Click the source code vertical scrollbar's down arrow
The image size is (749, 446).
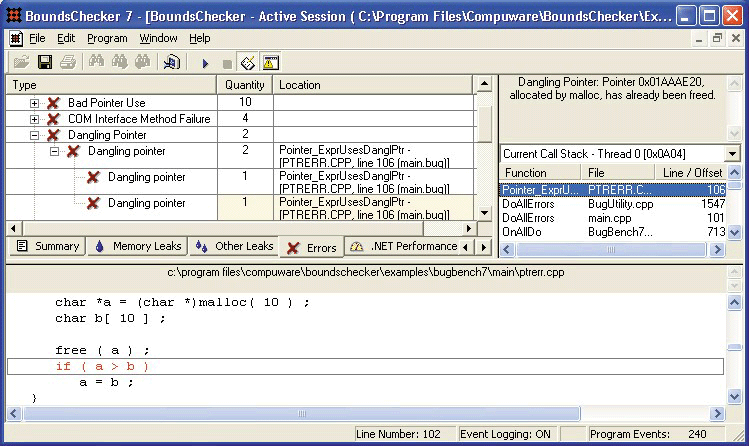(734, 396)
